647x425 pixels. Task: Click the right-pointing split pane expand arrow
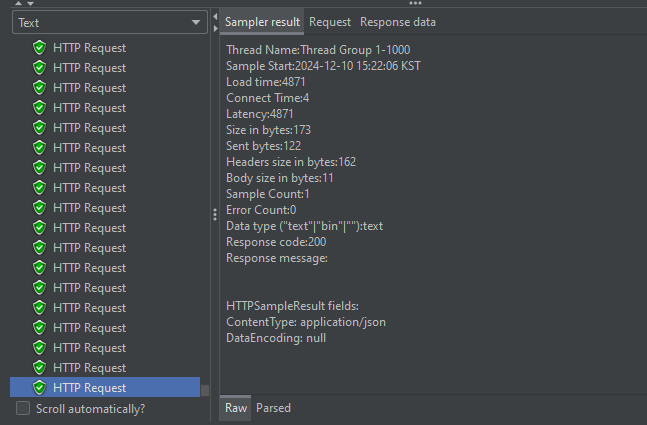point(215,27)
